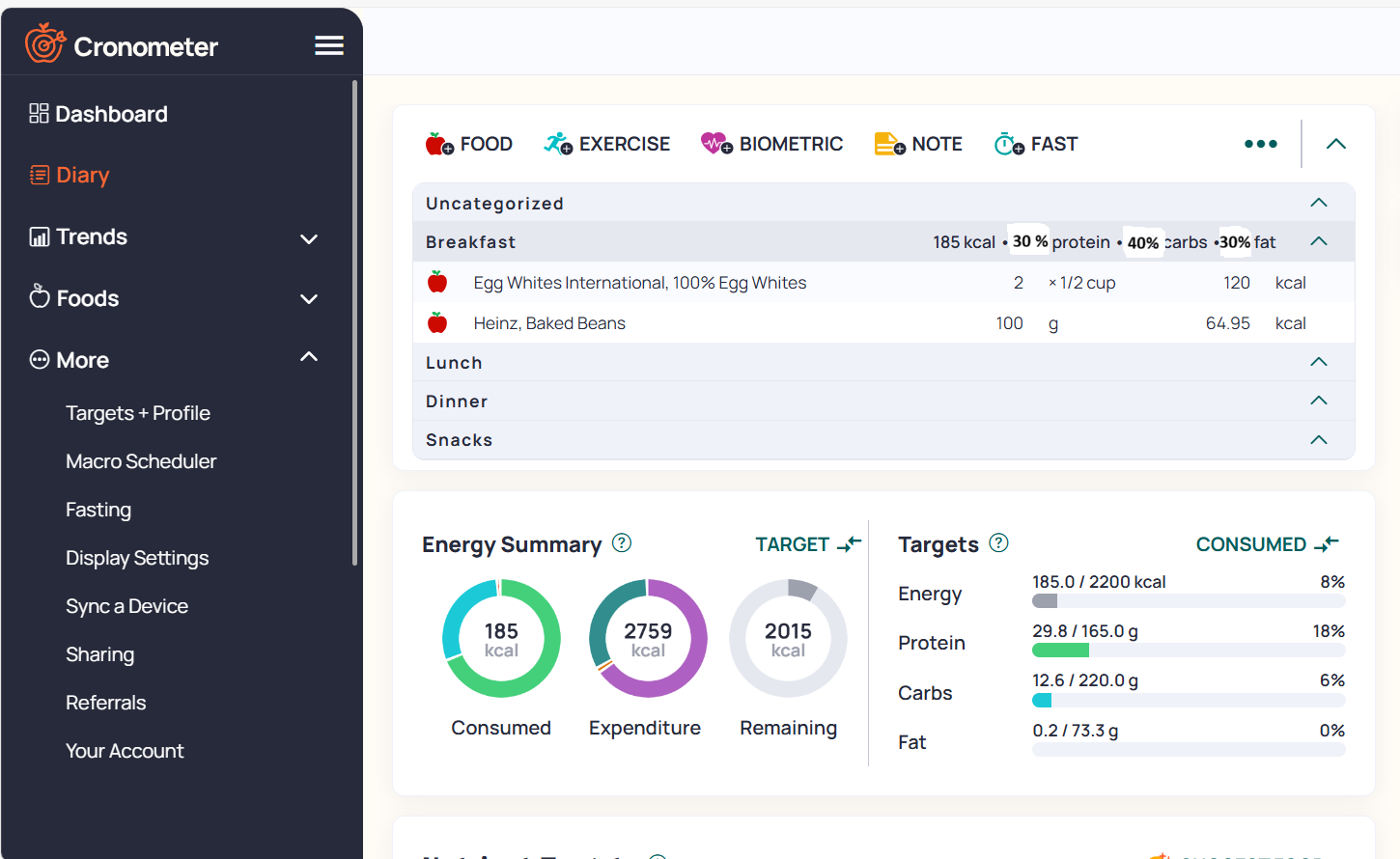This screenshot has height=859, width=1400.
Task: Open Energy Summary help question mark
Action: pos(622,542)
